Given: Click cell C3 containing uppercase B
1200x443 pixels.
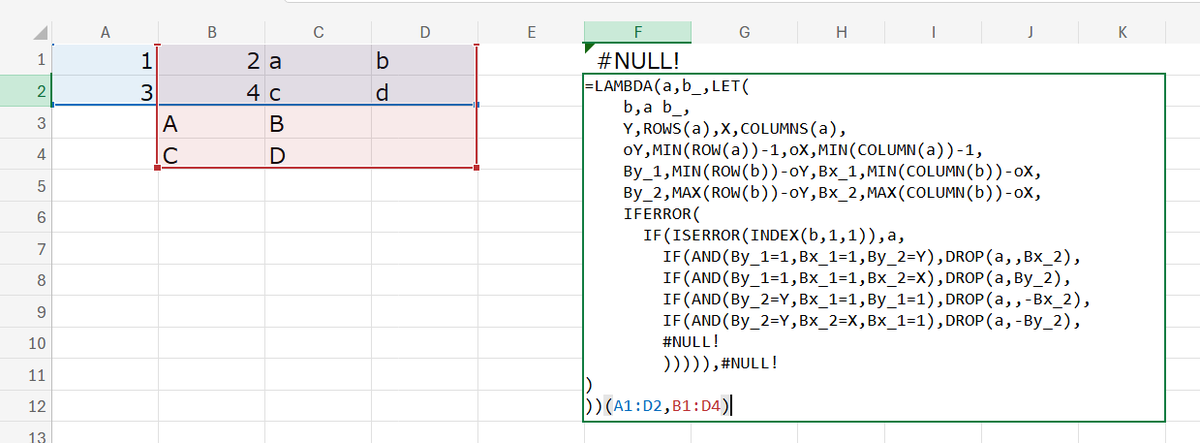Looking at the screenshot, I should coord(317,124).
